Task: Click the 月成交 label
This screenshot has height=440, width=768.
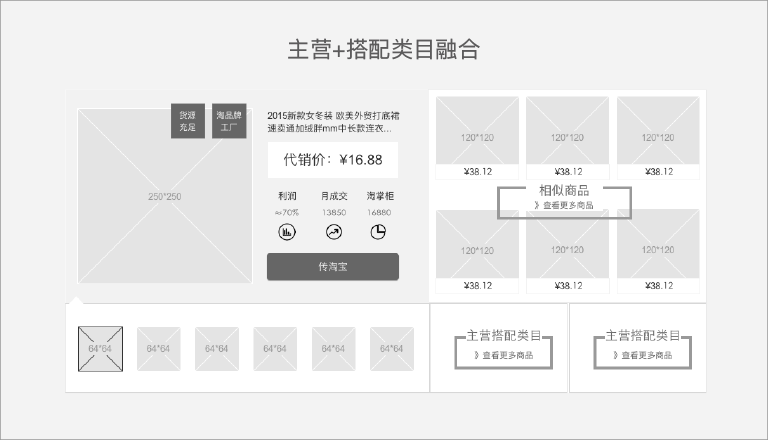Action: click(334, 196)
